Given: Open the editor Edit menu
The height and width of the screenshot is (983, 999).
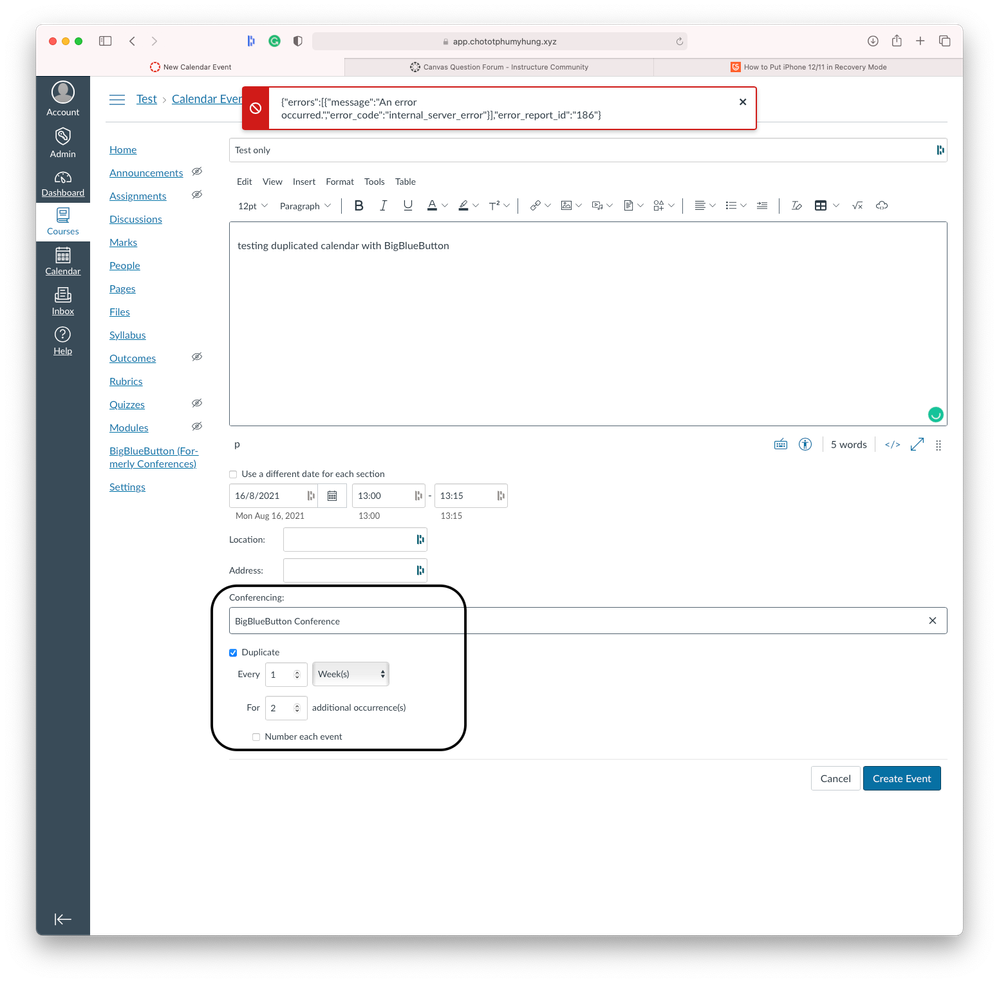Looking at the screenshot, I should click(244, 182).
